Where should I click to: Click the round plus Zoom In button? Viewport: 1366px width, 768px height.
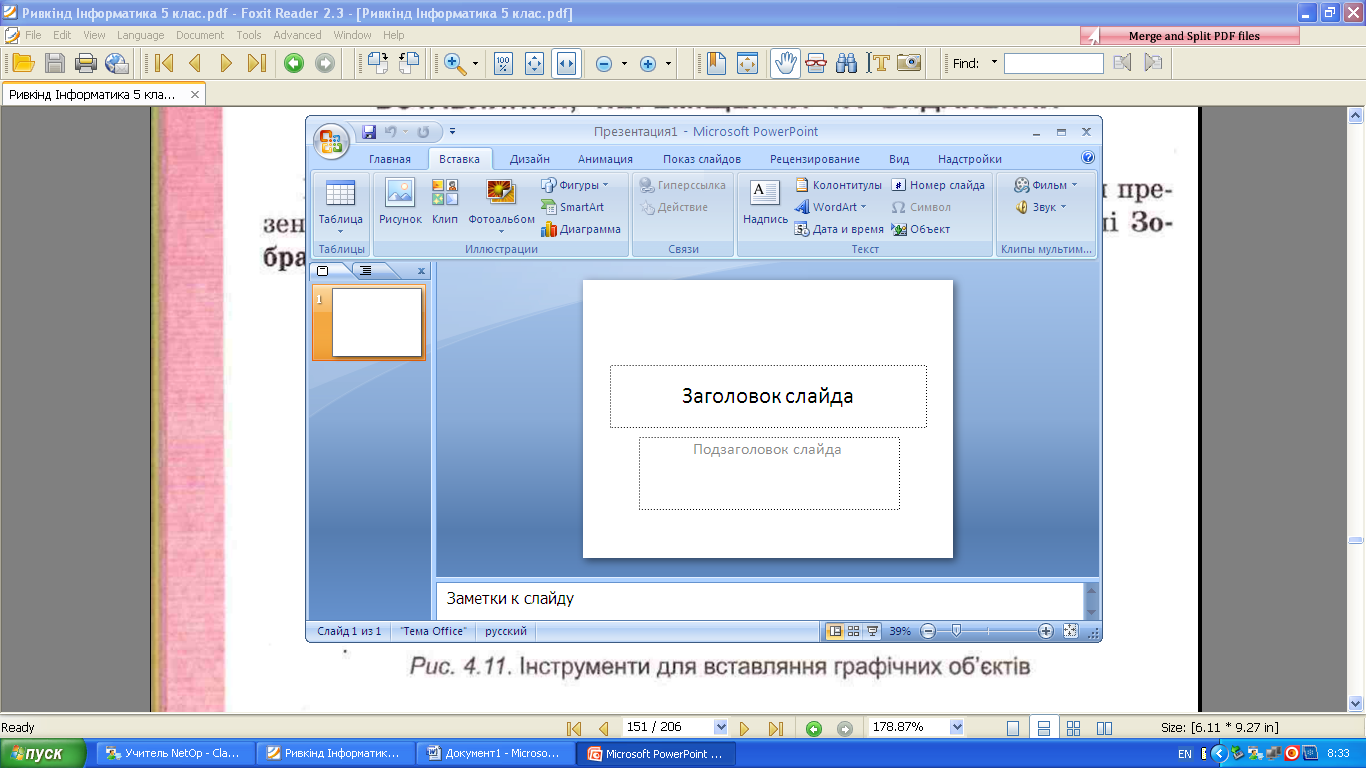[648, 63]
